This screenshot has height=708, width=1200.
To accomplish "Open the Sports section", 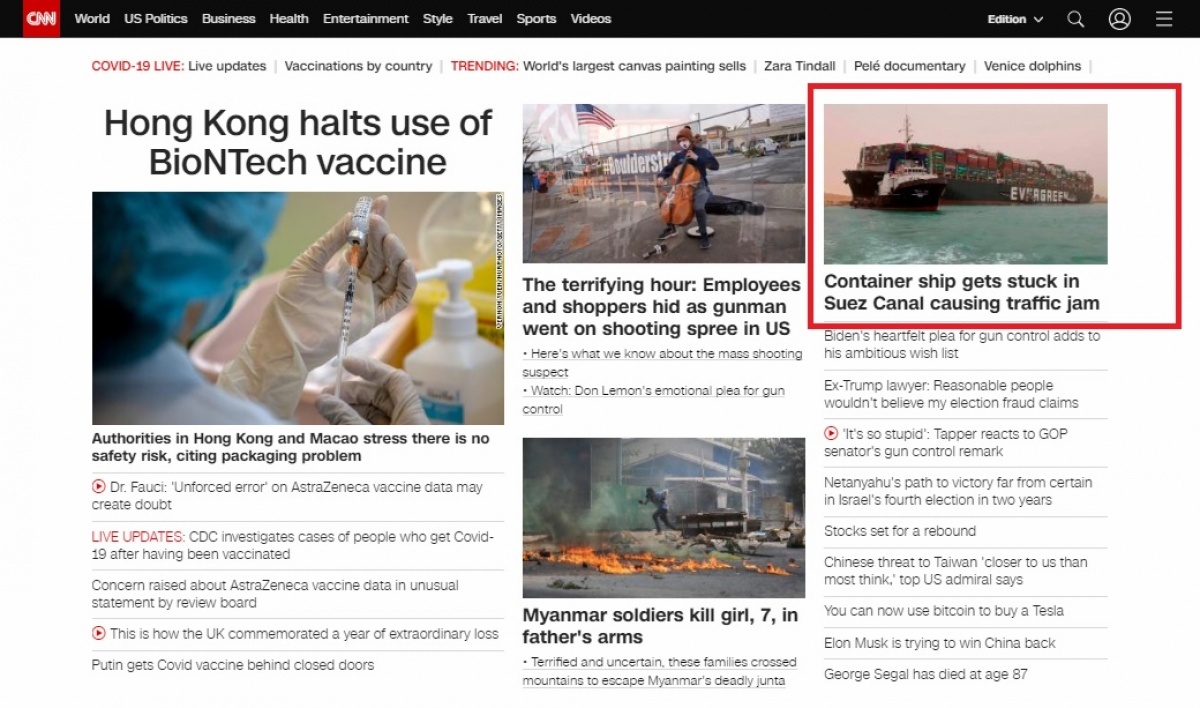I will (x=536, y=19).
